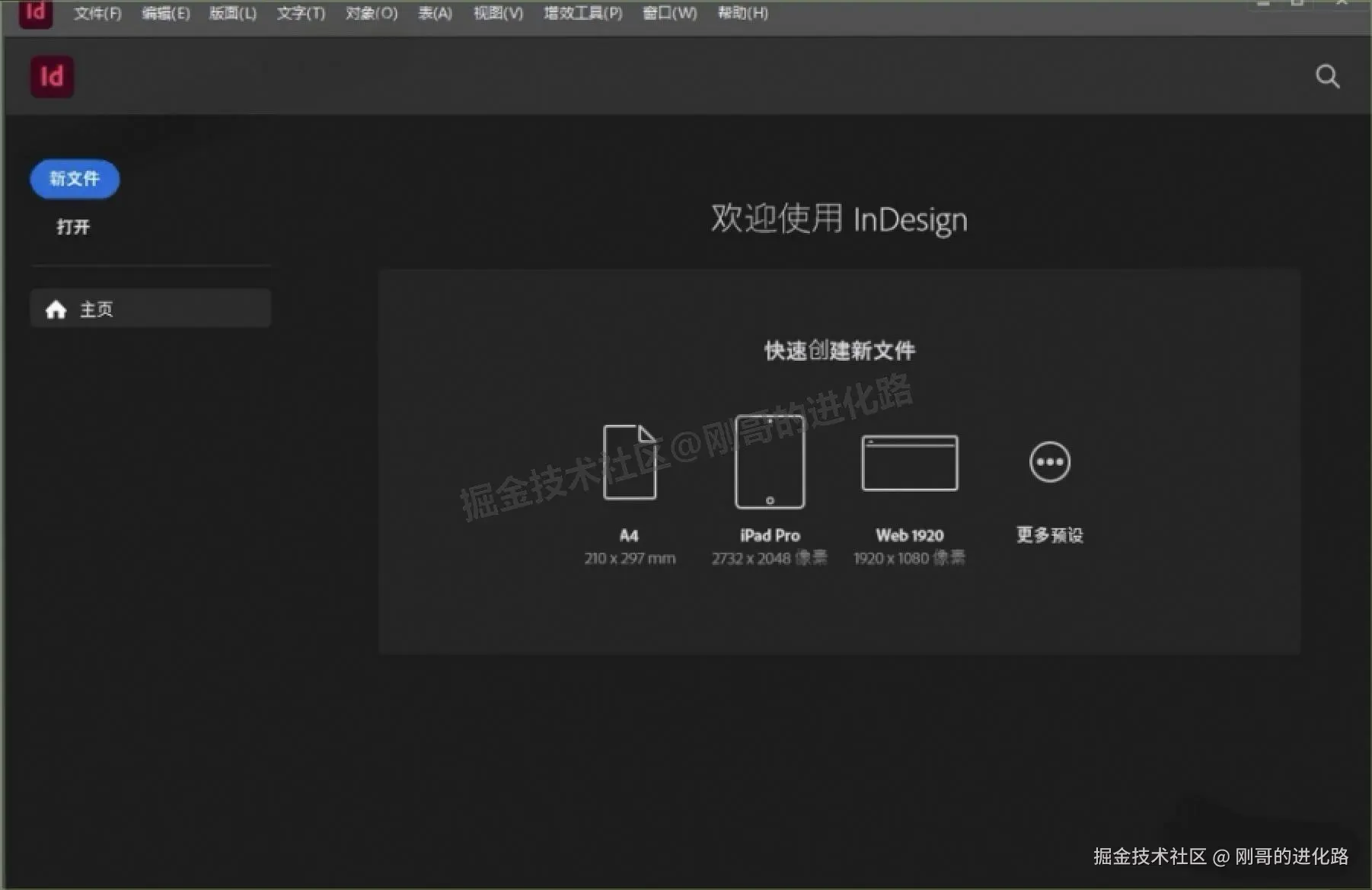Click the 打开 link in the sidebar
The height and width of the screenshot is (890, 1372).
point(72,225)
